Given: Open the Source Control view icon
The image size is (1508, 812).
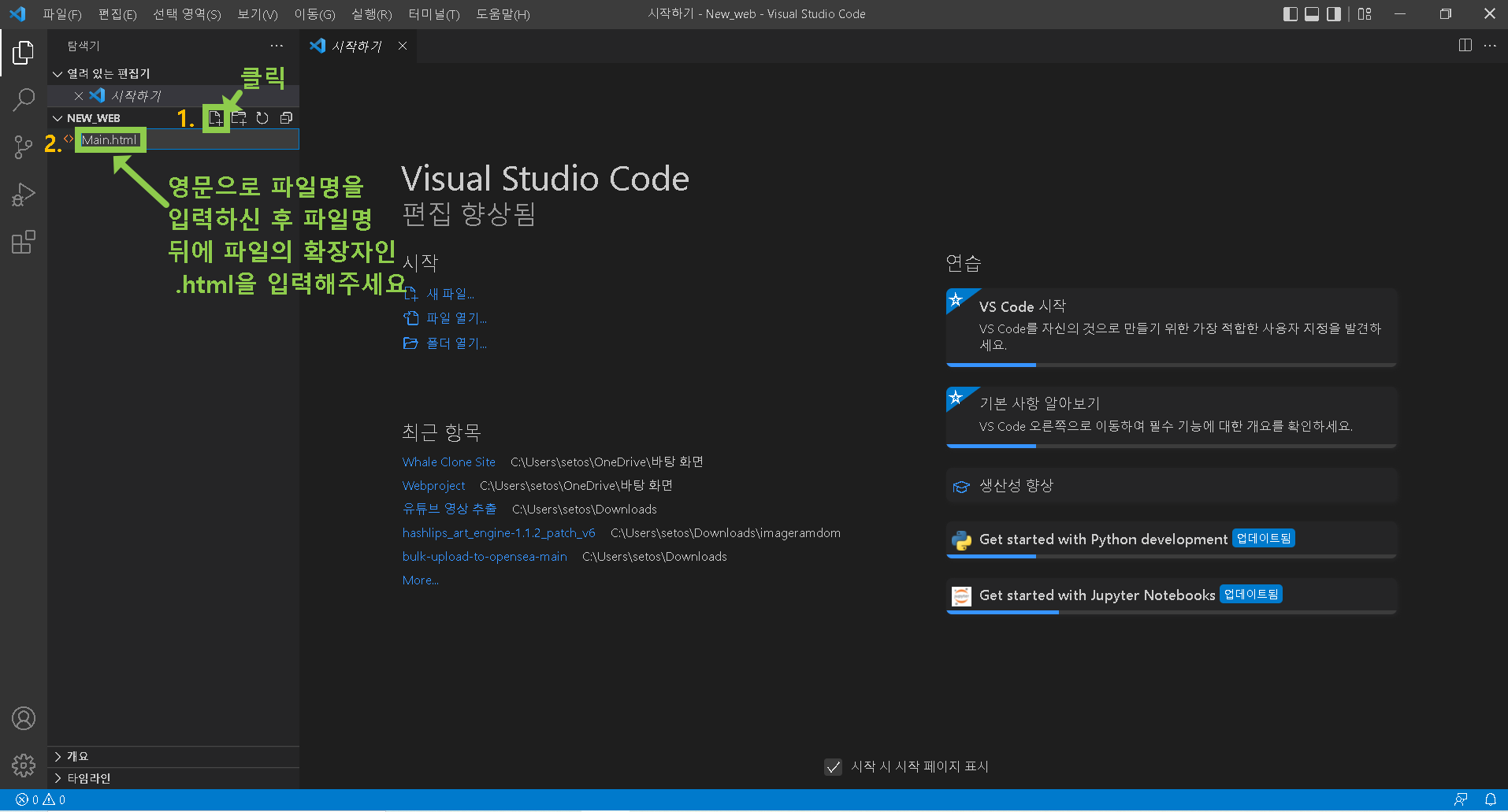Looking at the screenshot, I should pos(24,147).
